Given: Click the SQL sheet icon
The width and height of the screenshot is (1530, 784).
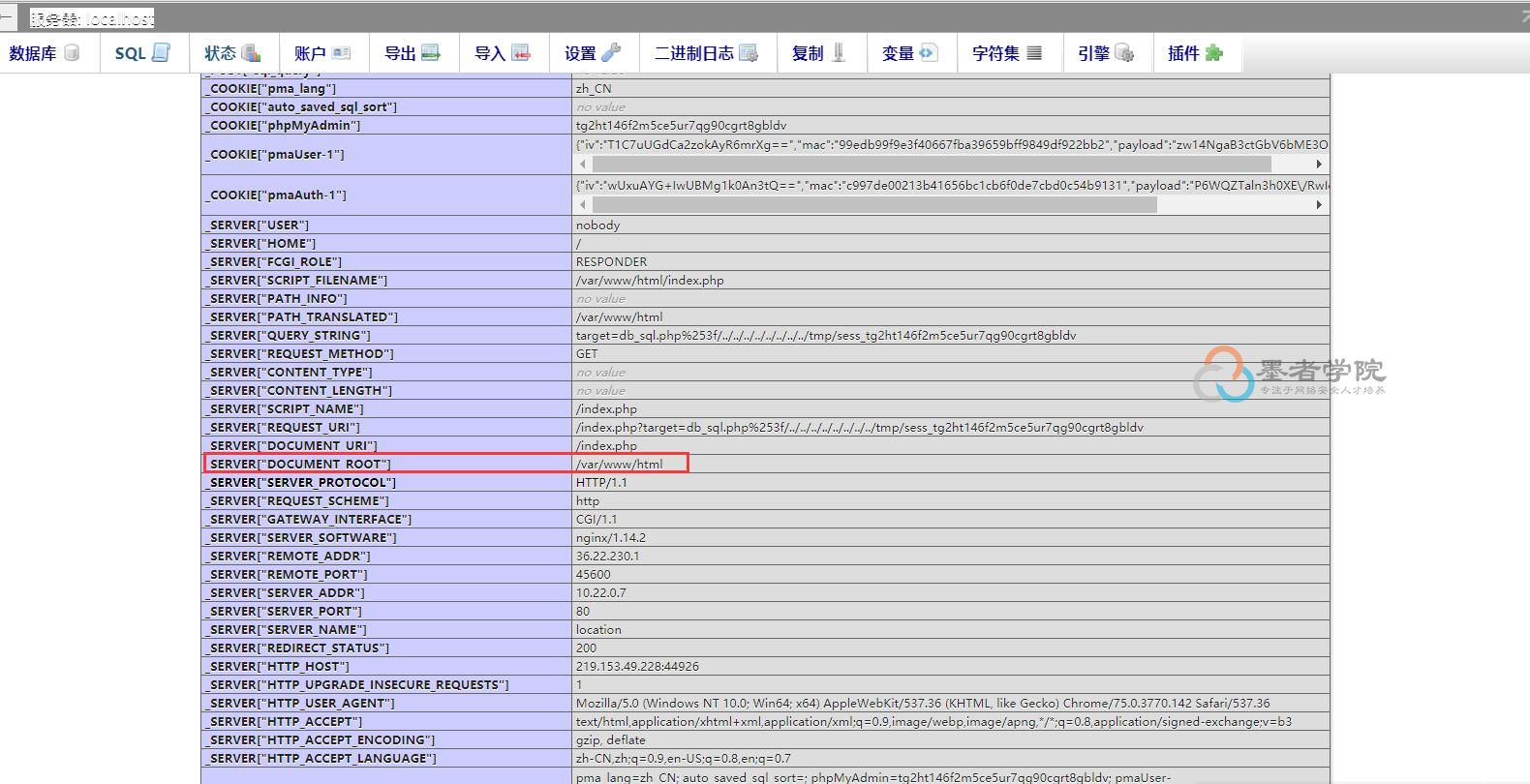Looking at the screenshot, I should tap(161, 52).
